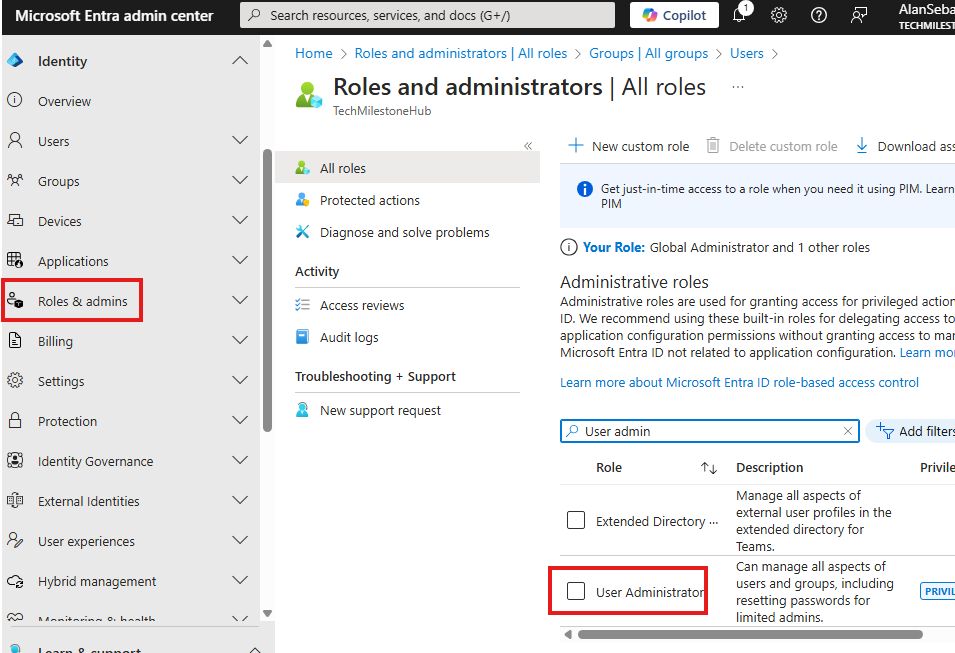955x653 pixels.
Task: Click the Copilot button
Action: [674, 15]
